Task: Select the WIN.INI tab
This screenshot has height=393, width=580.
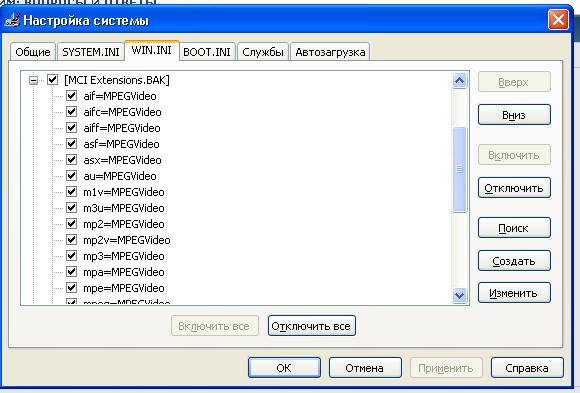Action: [152, 50]
